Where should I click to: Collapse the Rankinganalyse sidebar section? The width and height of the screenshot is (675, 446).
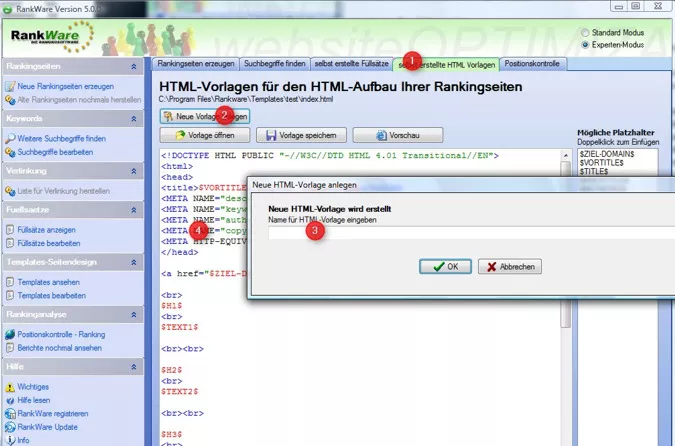(x=133, y=315)
